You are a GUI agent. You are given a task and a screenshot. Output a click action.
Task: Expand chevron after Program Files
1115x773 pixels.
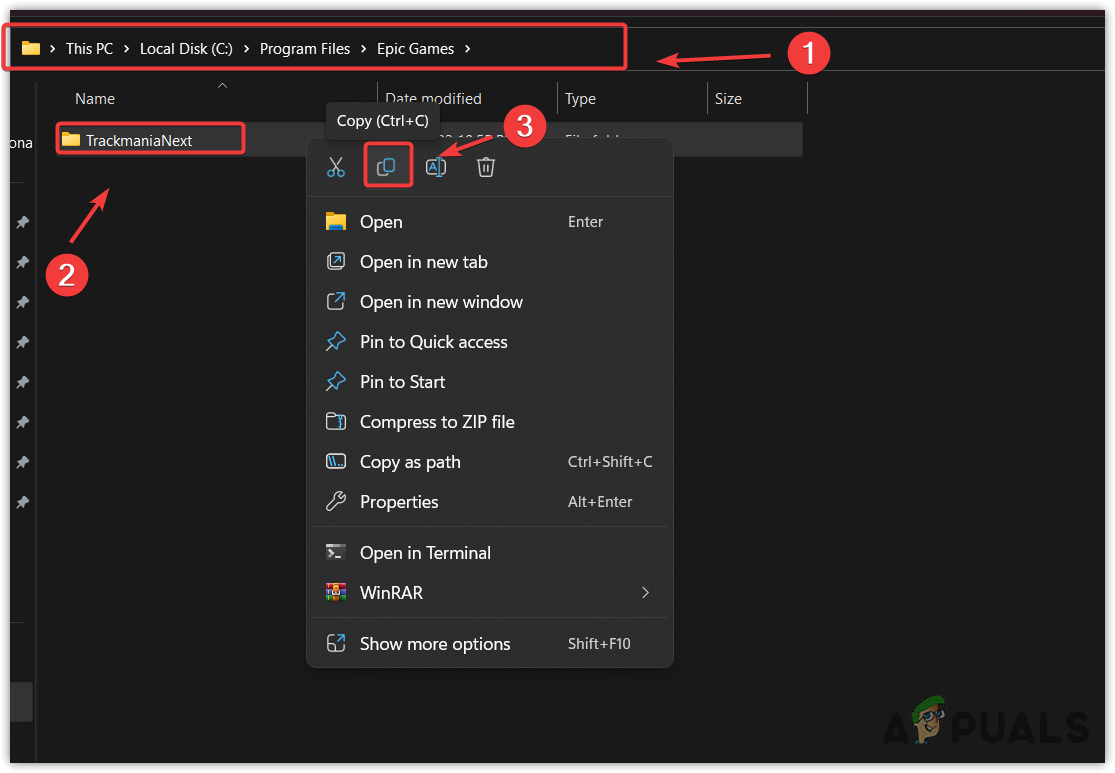(363, 49)
